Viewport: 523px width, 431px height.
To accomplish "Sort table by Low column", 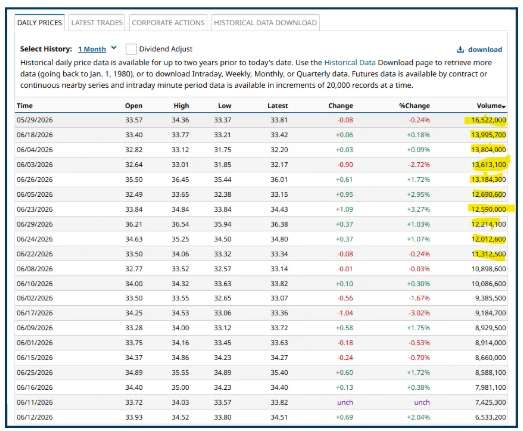I will pyautogui.click(x=224, y=105).
